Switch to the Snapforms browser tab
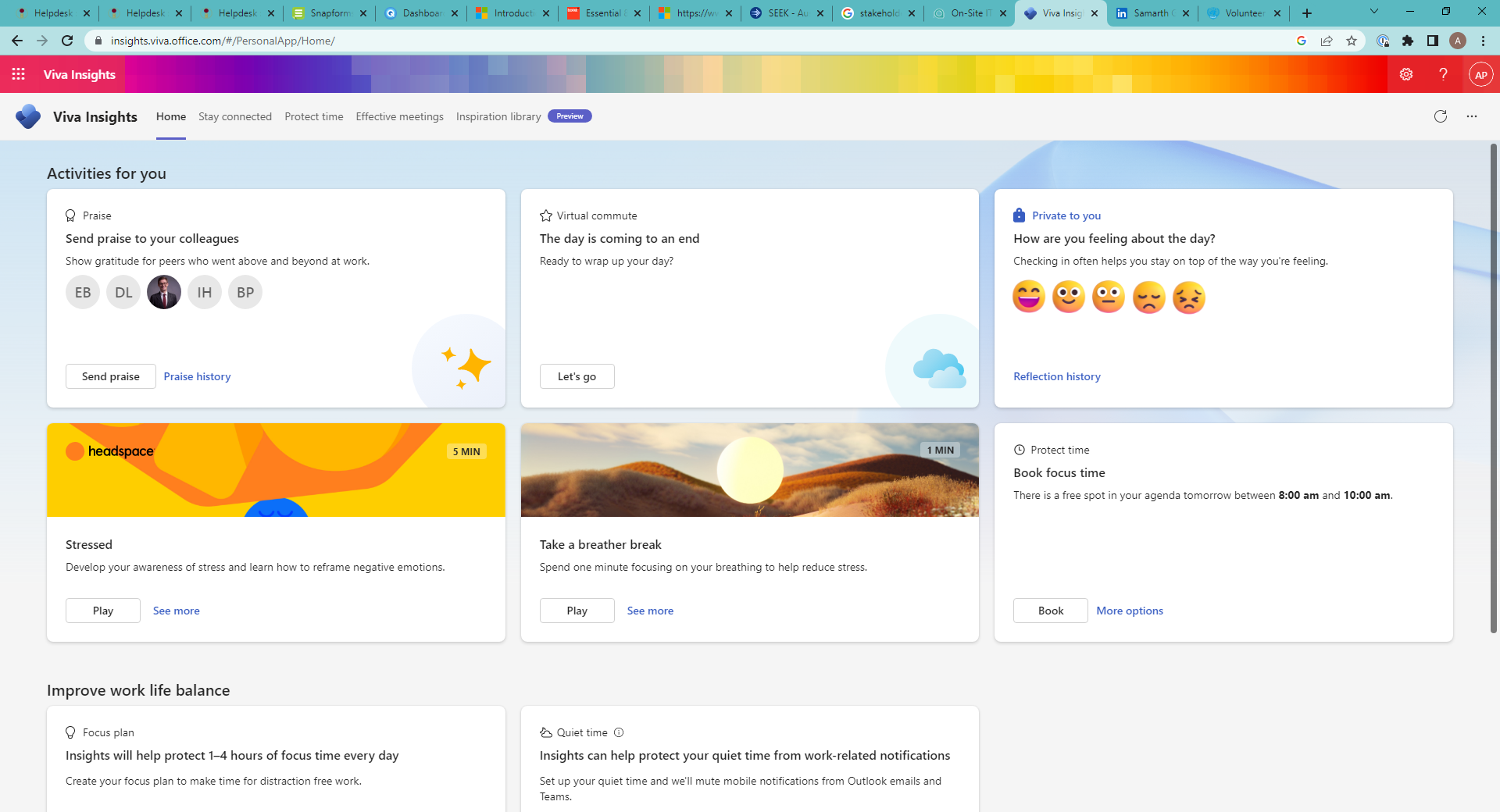The width and height of the screenshot is (1500, 812). (x=328, y=13)
